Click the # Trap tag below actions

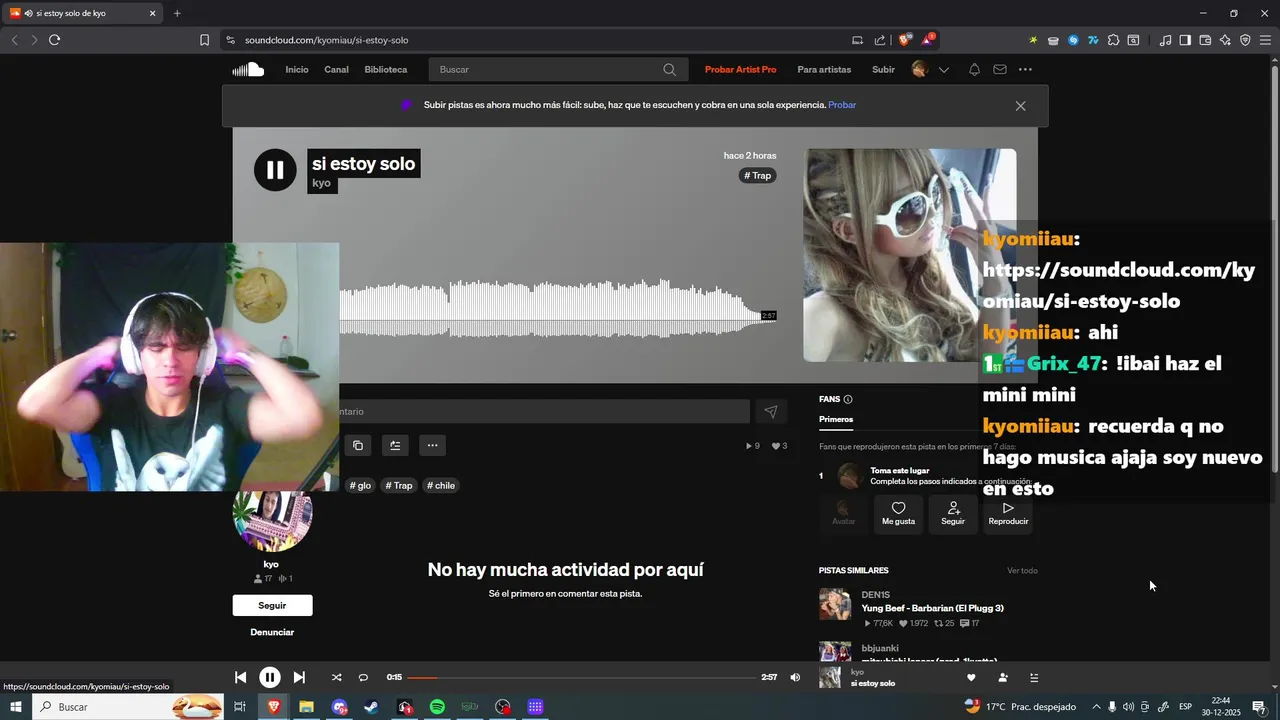point(399,486)
